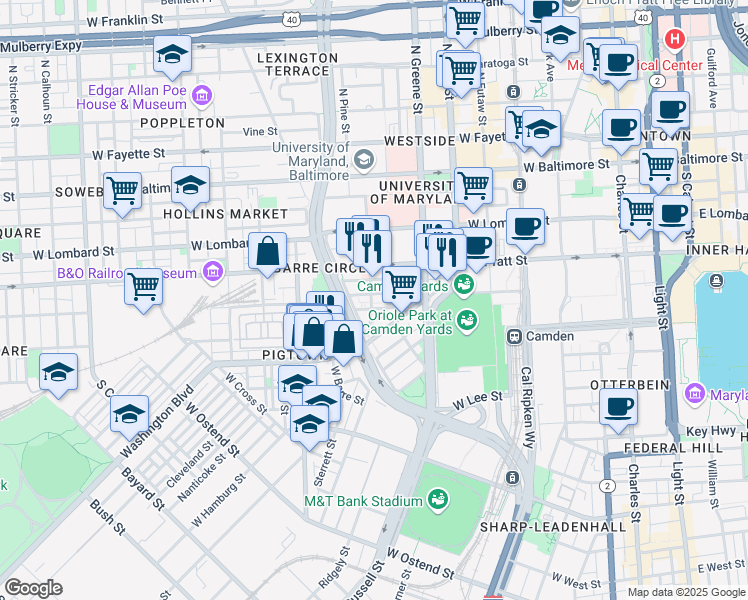
Task: Click the Edgar Allan Poe House & Museum label
Action: click(x=132, y=97)
